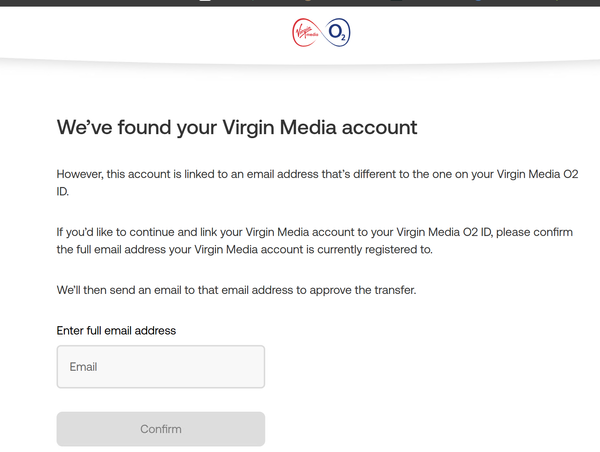This screenshot has height=452, width=600.
Task: Click the 'Email' placeholder text
Action: (83, 367)
